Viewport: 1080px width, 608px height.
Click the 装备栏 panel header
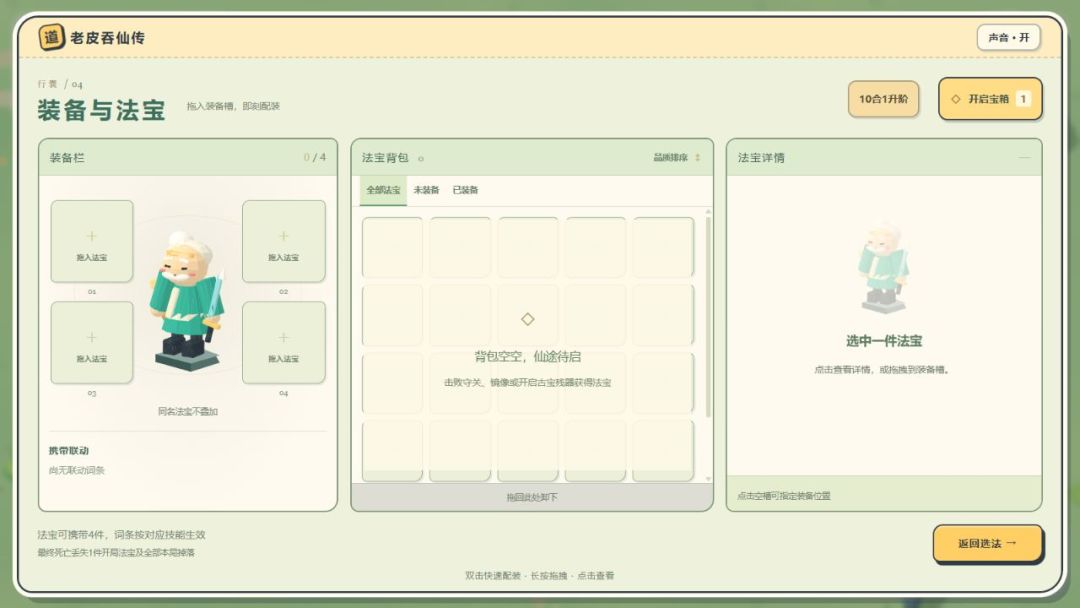pos(187,158)
